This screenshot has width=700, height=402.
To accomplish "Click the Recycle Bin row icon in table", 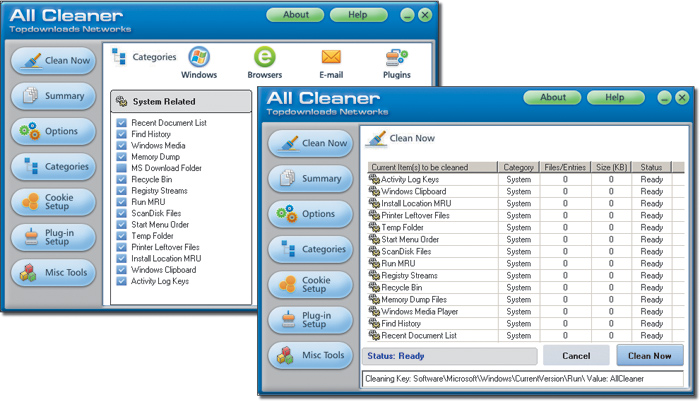I will pyautogui.click(x=374, y=287).
